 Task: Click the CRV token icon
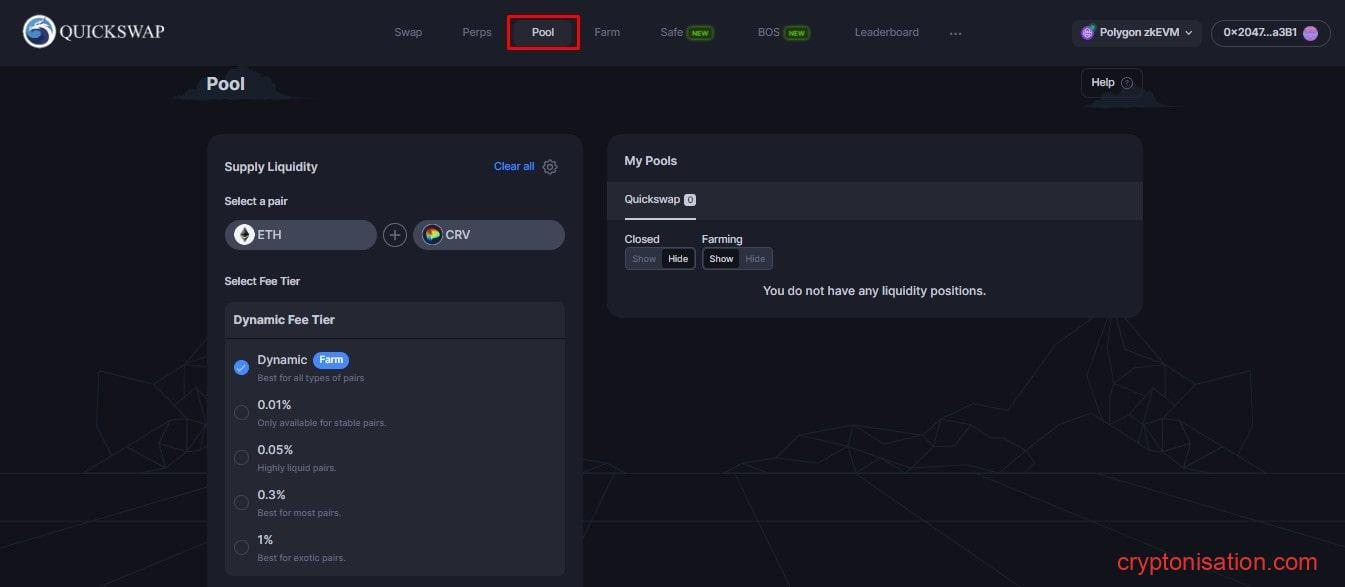click(432, 235)
